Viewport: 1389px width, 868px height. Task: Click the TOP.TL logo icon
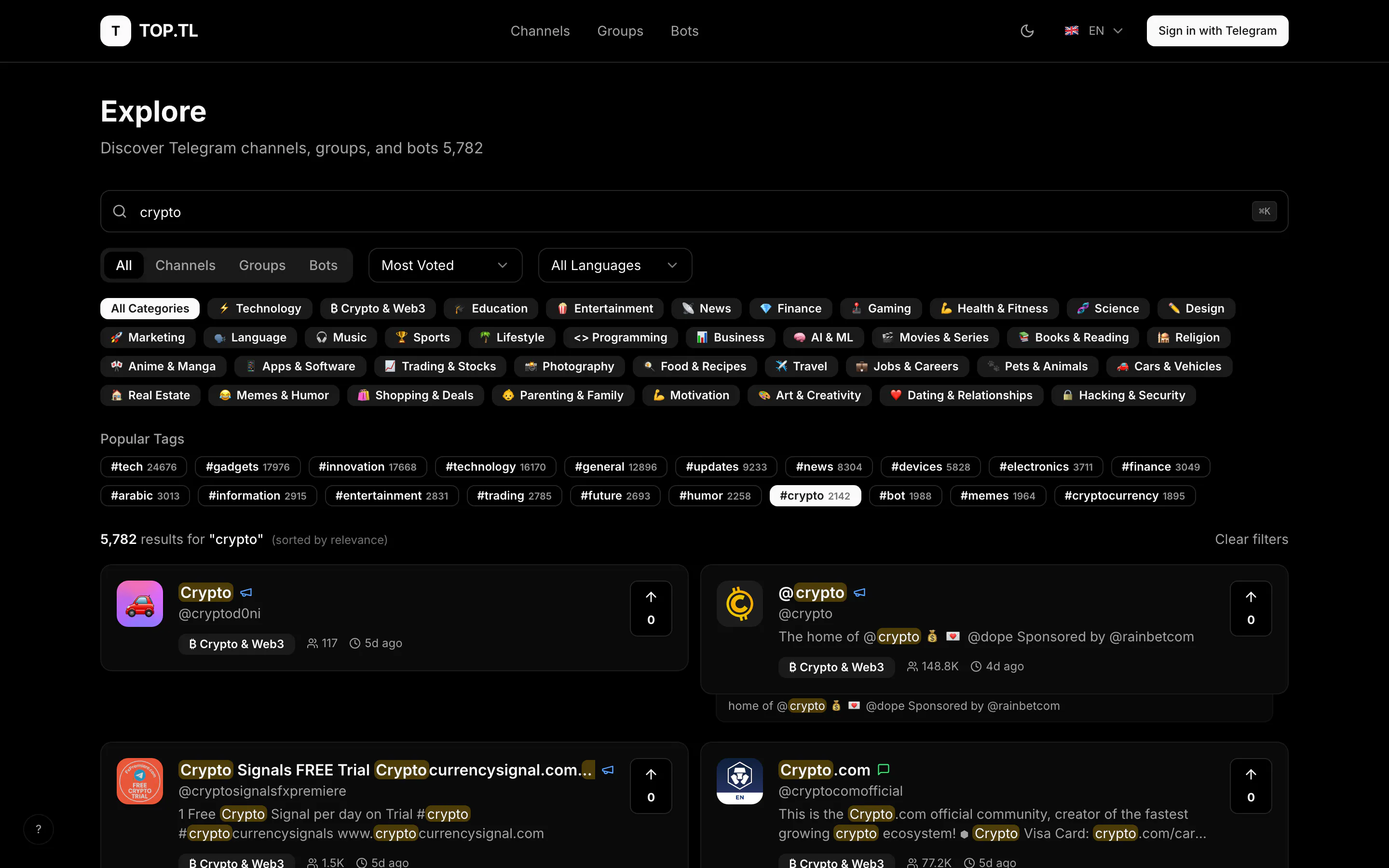click(x=115, y=31)
